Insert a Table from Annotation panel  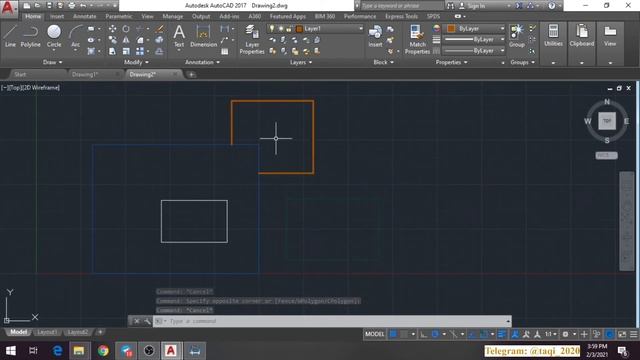224,51
